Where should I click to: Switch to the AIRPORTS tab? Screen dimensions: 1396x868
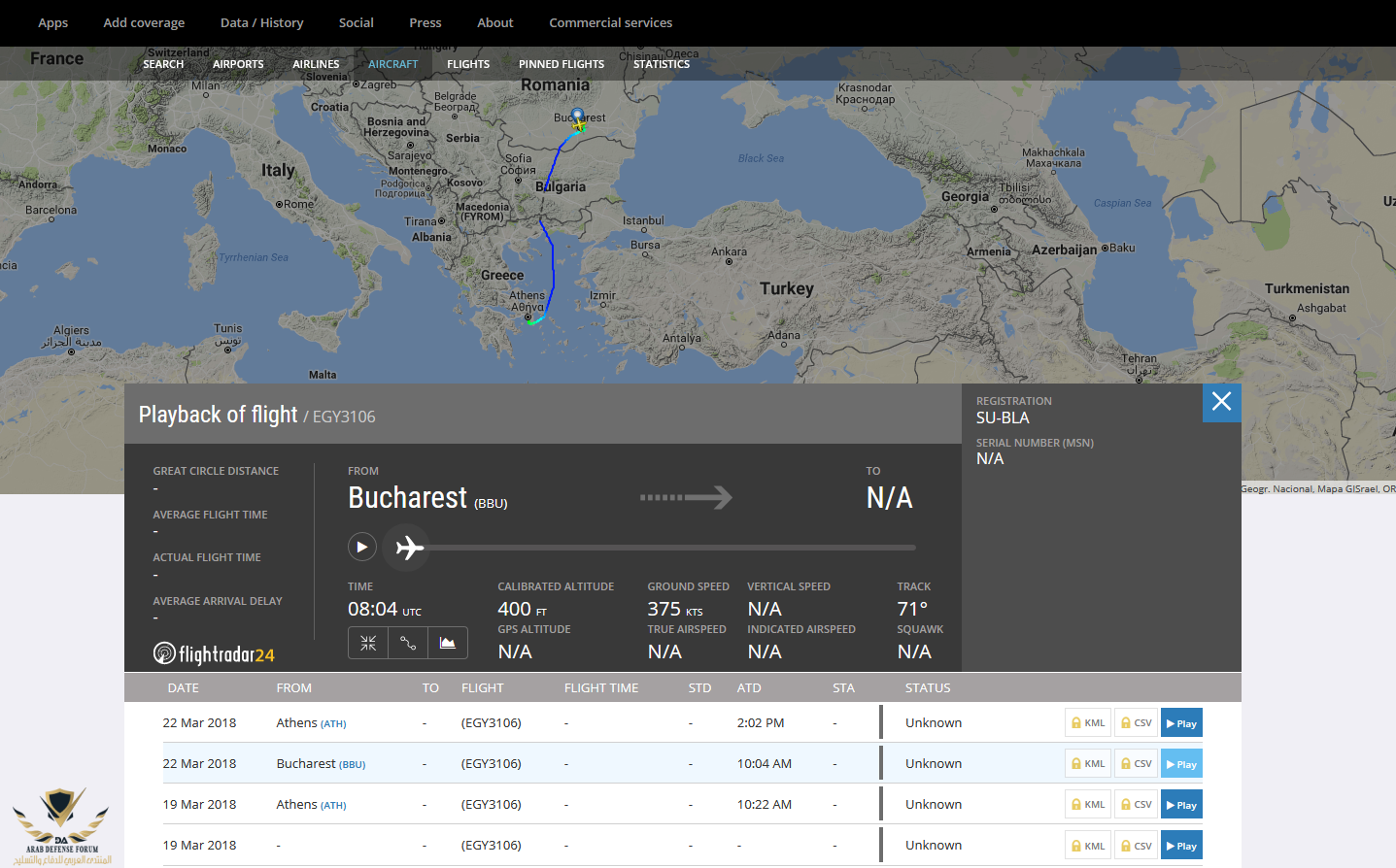pyautogui.click(x=238, y=64)
